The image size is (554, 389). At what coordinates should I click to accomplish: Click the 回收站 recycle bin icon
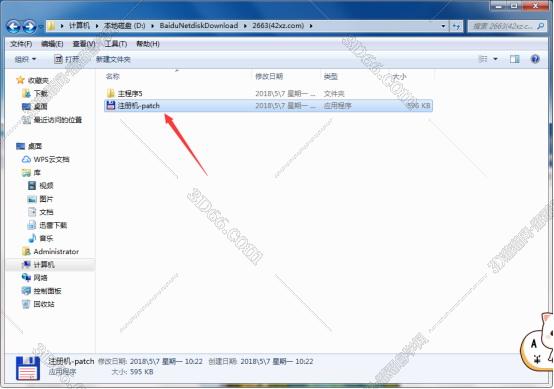(26, 304)
